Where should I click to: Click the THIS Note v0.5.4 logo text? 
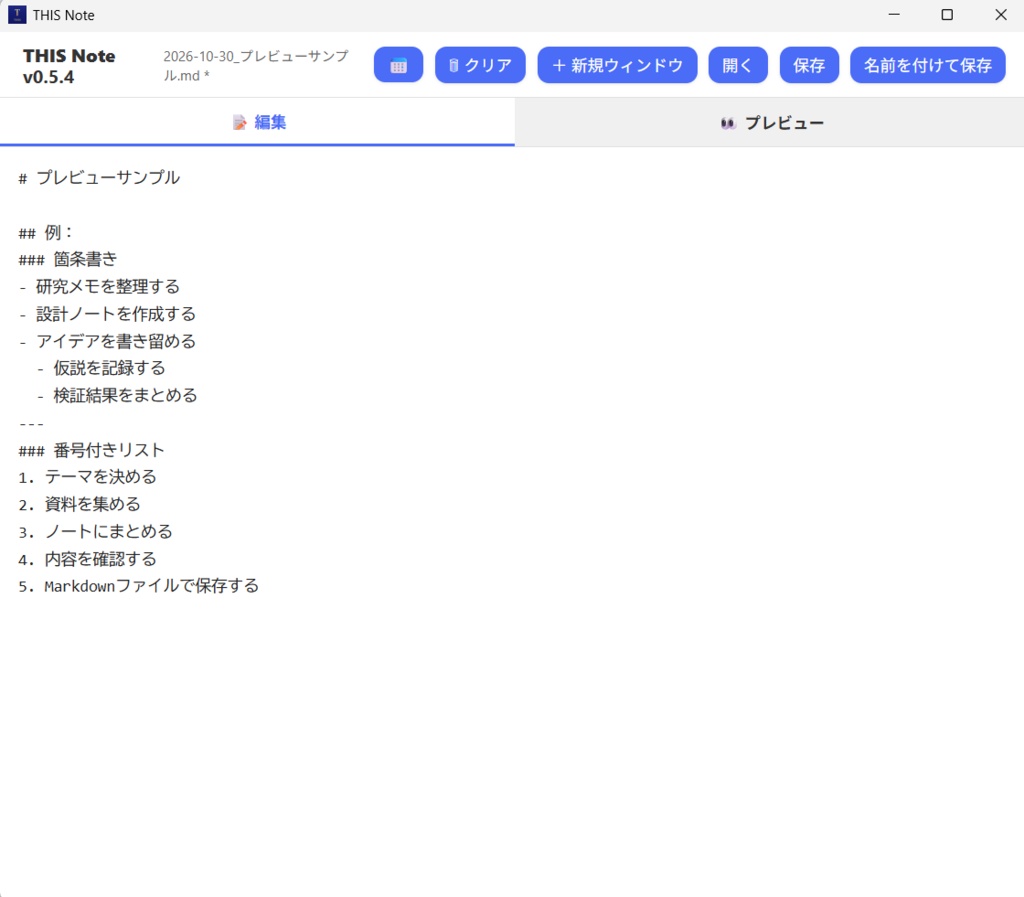69,66
